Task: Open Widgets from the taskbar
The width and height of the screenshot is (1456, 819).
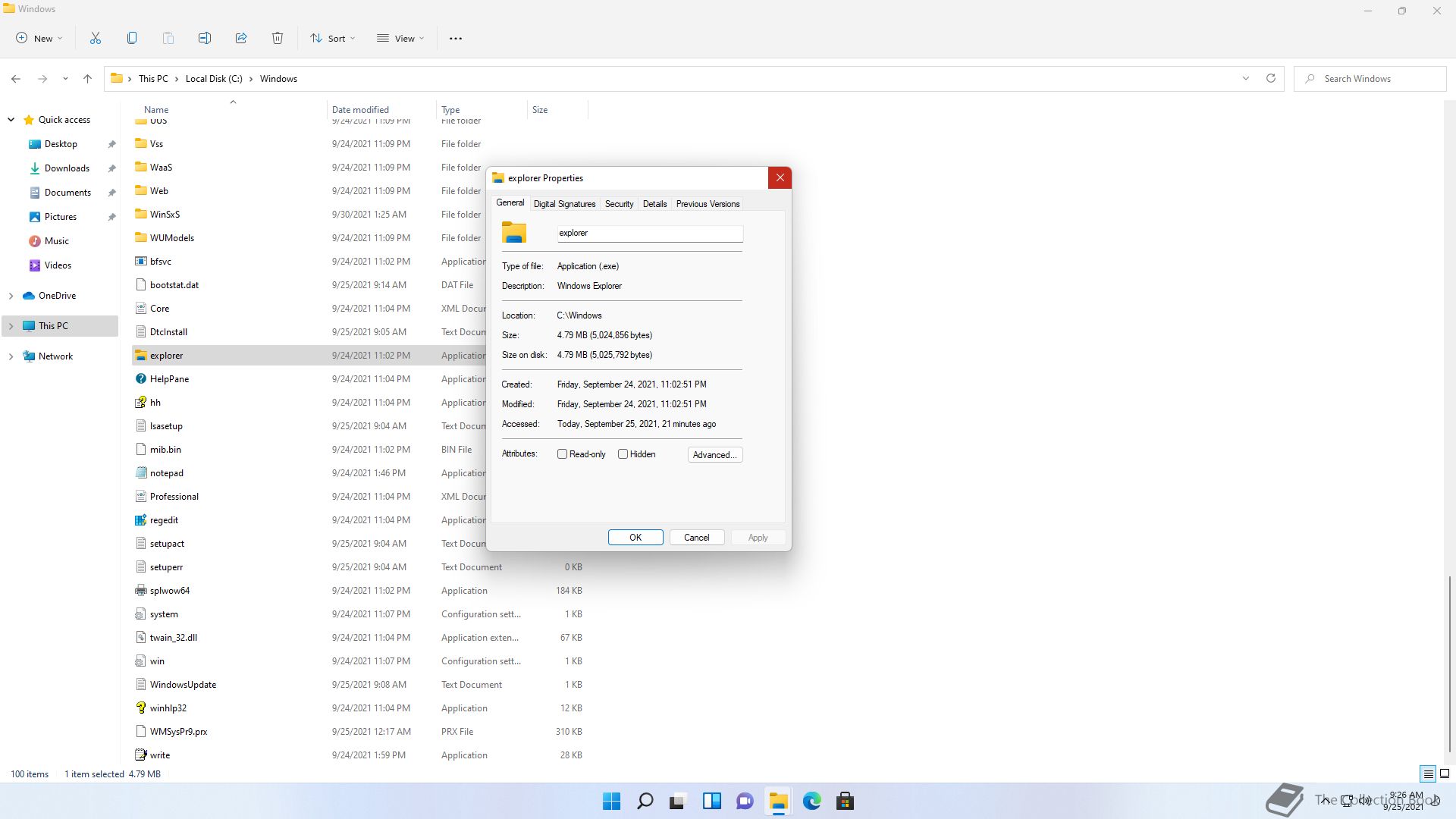Action: click(712, 802)
